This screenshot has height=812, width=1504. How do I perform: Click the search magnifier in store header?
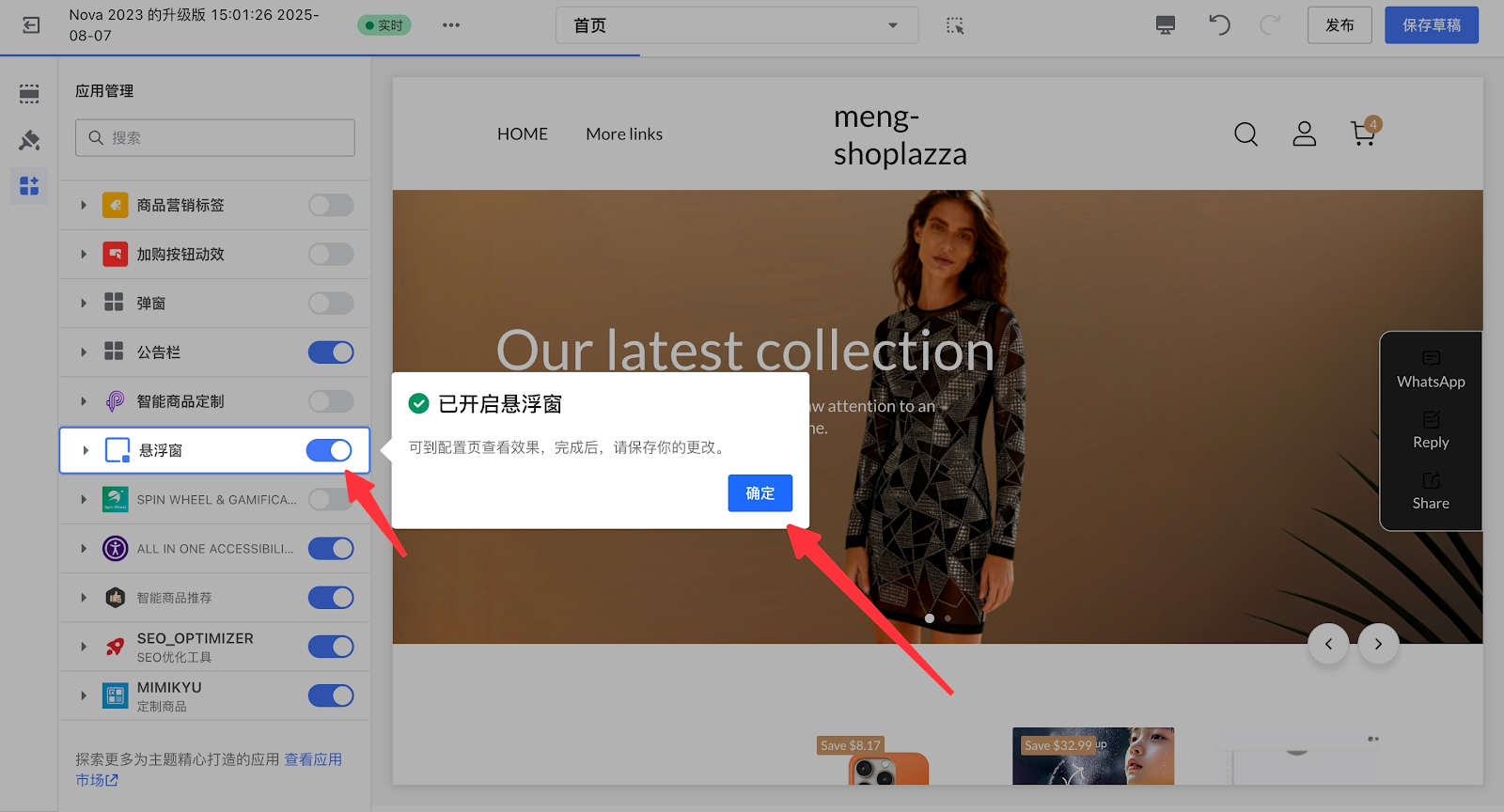click(x=1245, y=134)
